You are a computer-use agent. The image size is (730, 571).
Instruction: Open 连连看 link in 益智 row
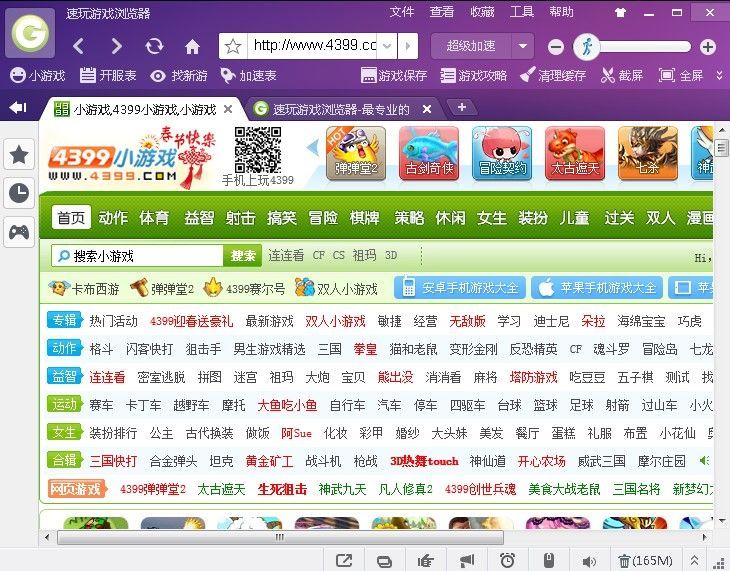107,377
